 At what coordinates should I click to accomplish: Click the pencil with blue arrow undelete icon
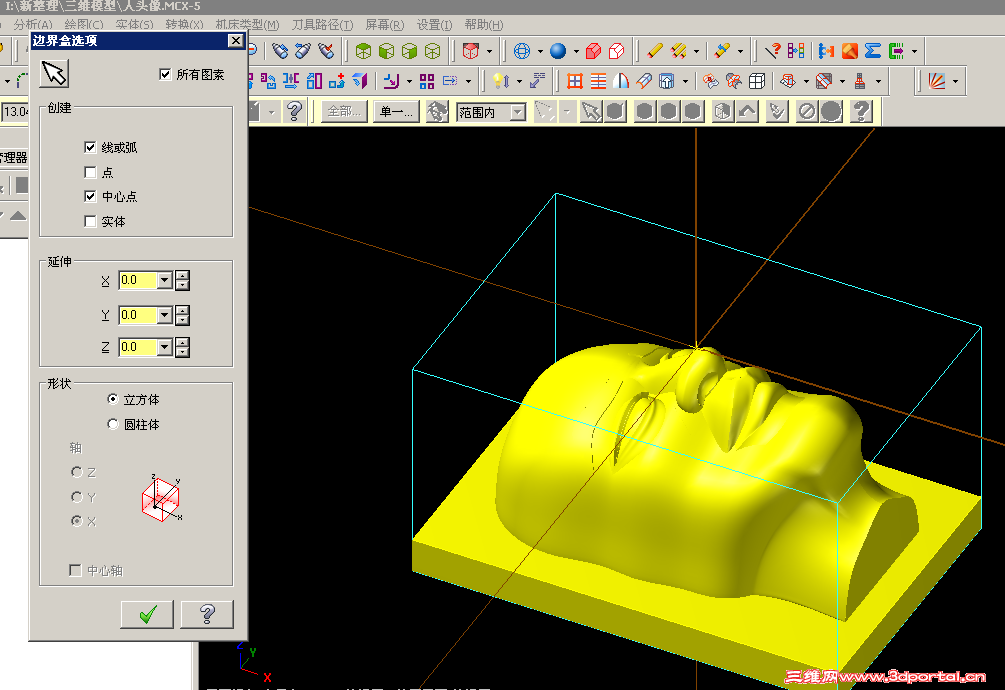[722, 51]
